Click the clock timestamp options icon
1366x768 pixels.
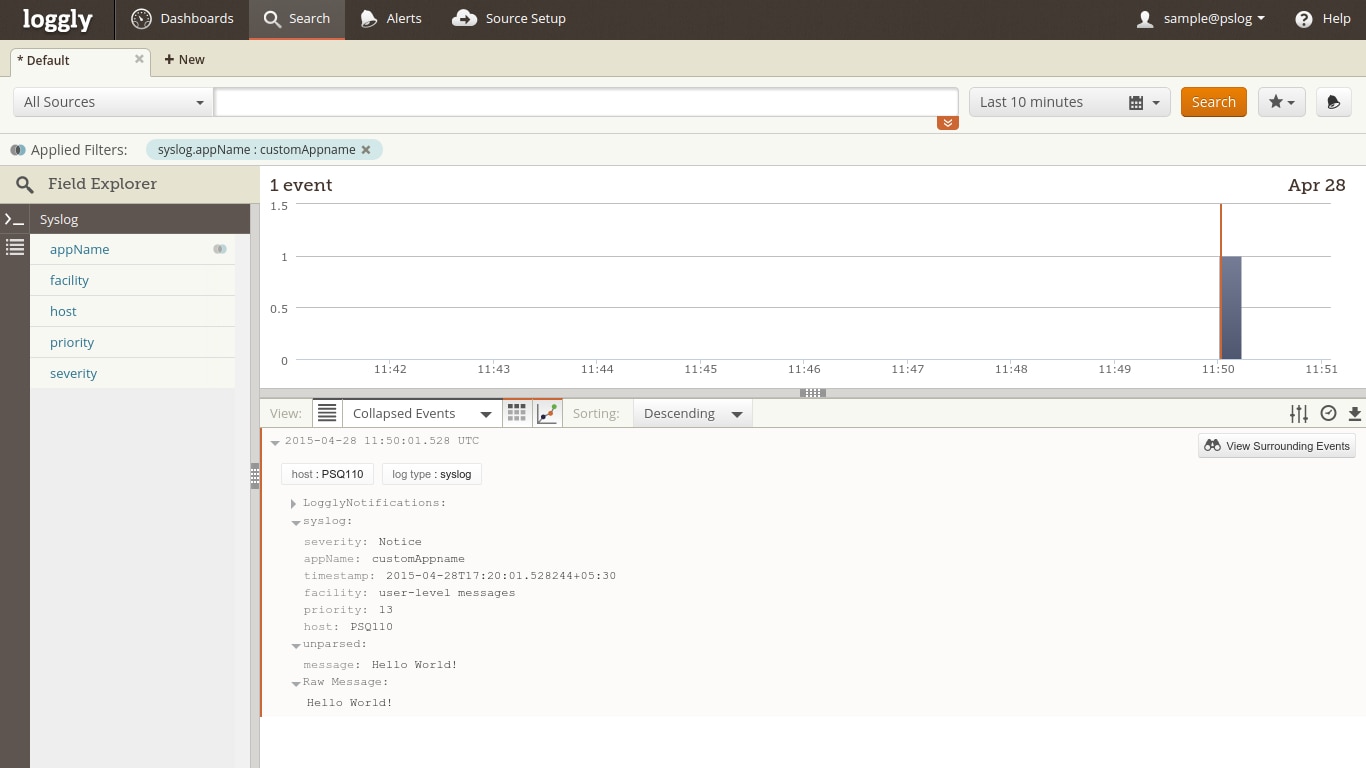(x=1328, y=413)
